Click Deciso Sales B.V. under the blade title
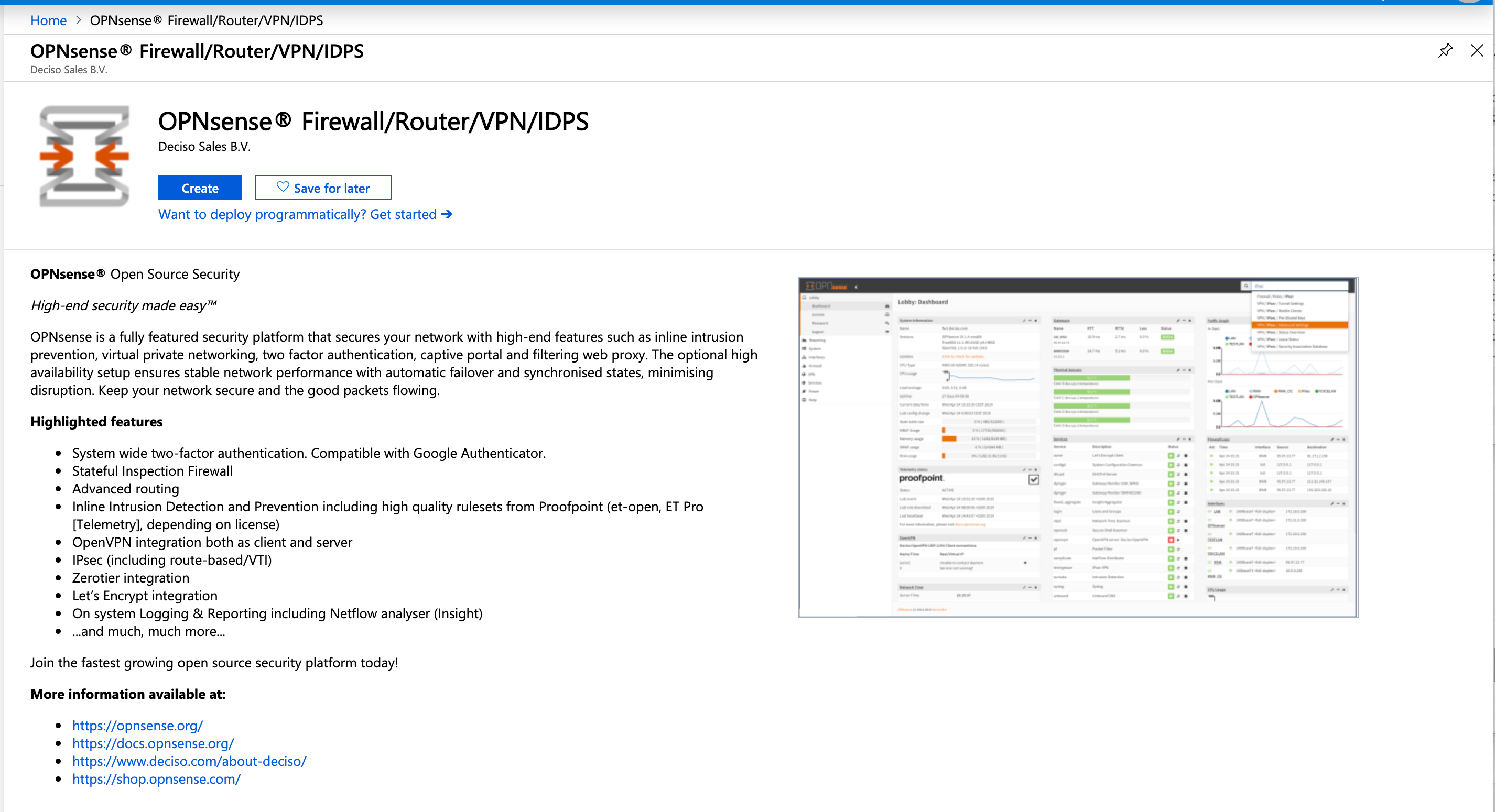 coord(69,70)
